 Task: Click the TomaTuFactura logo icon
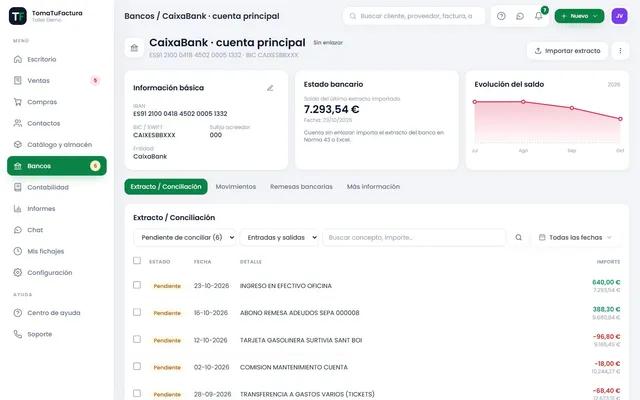click(x=18, y=16)
